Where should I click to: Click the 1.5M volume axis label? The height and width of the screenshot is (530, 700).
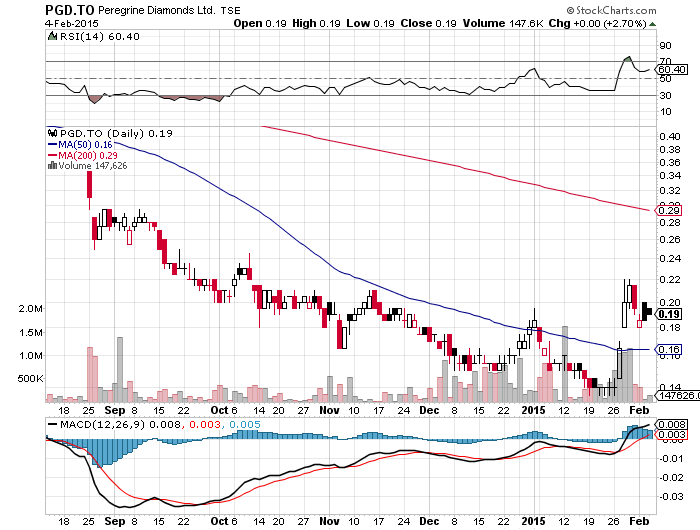pos(31,333)
